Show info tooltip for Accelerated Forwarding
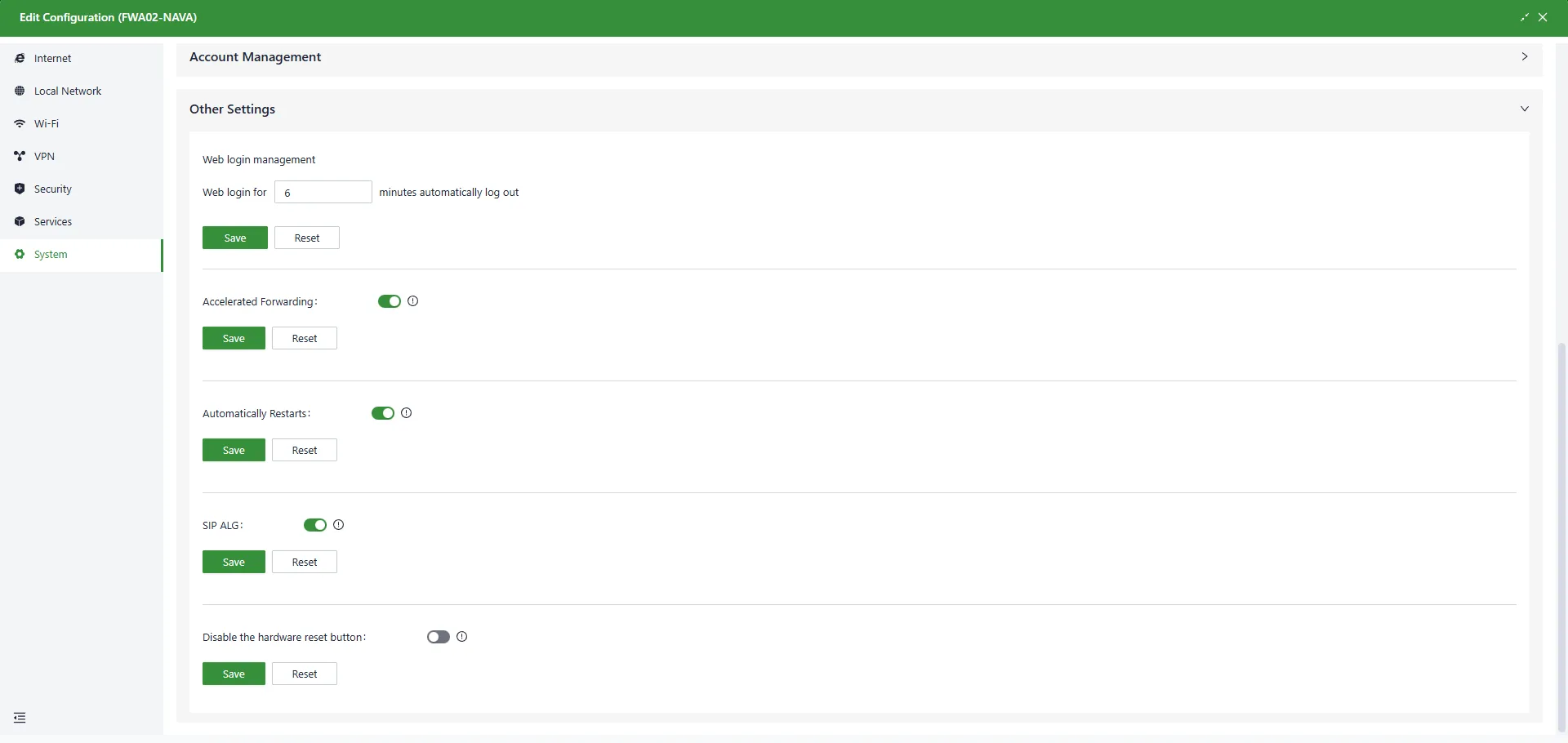 [412, 301]
